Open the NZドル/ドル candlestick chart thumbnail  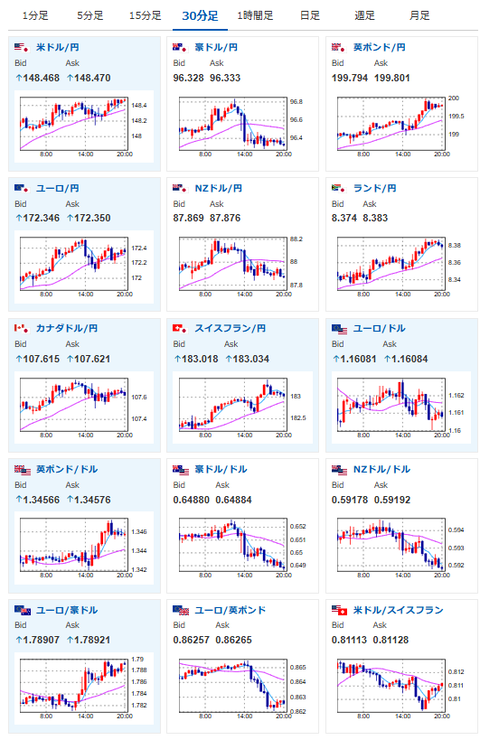coord(400,547)
